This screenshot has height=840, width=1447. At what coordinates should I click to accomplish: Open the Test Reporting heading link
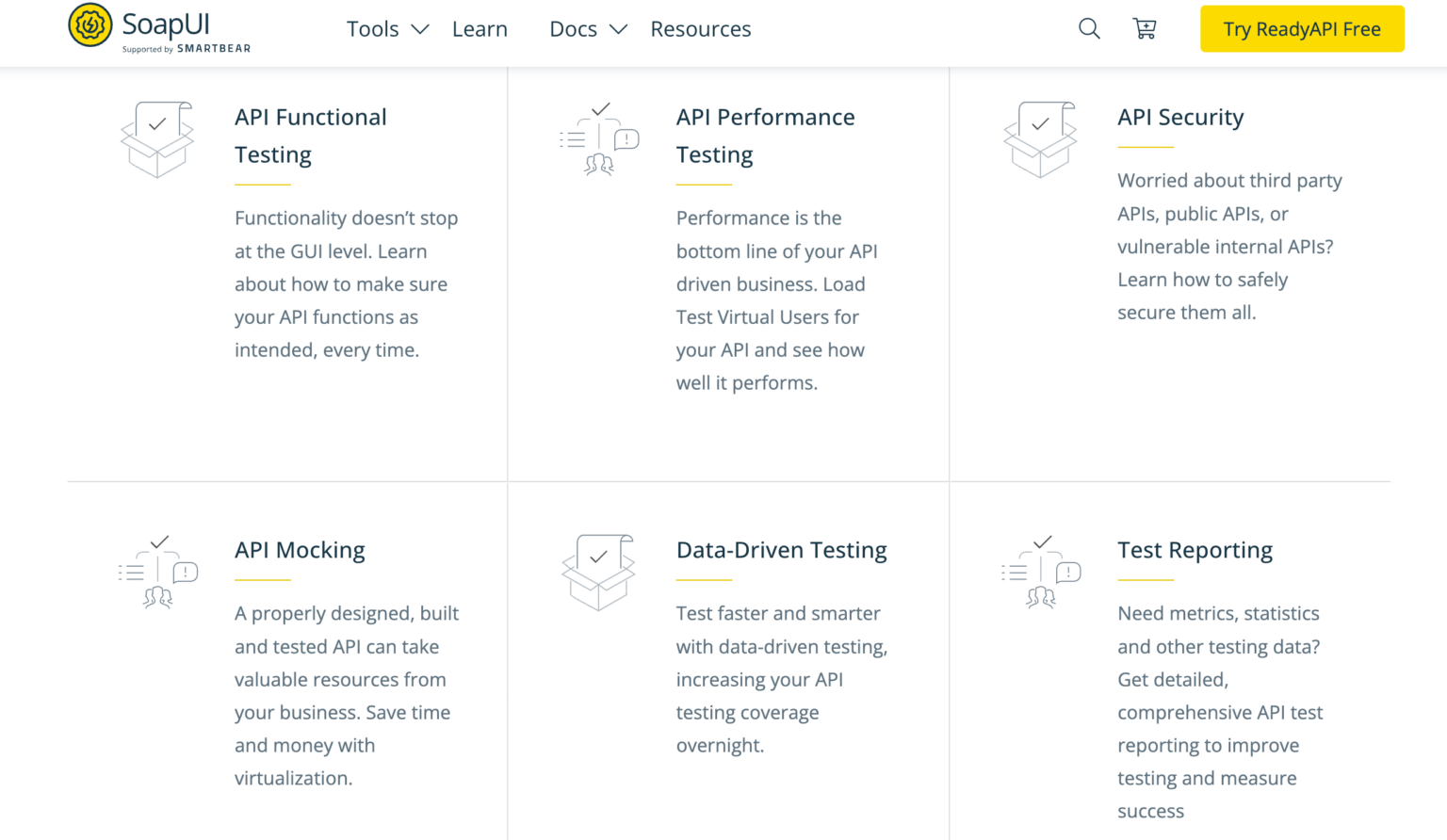tap(1195, 550)
